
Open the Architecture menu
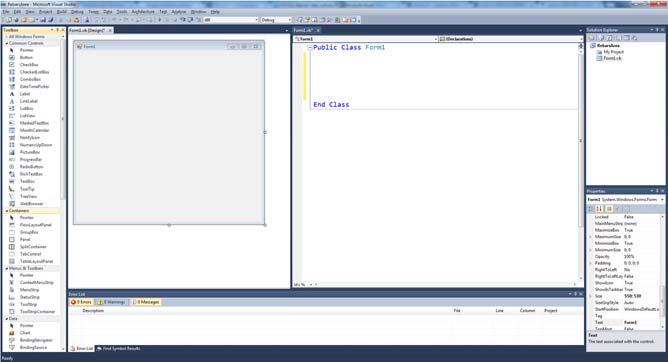click(x=143, y=12)
